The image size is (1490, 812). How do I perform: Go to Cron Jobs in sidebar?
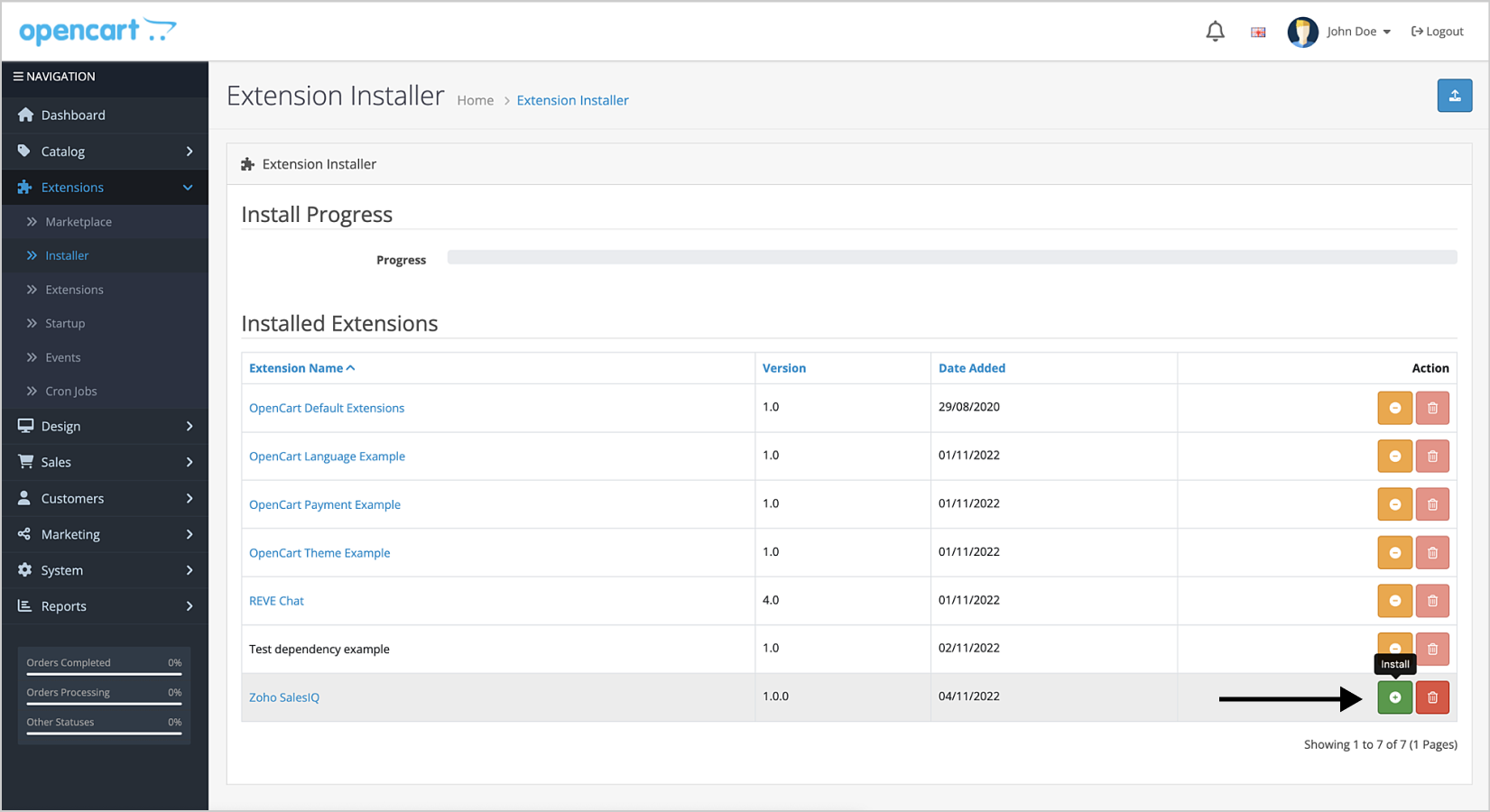[71, 392]
